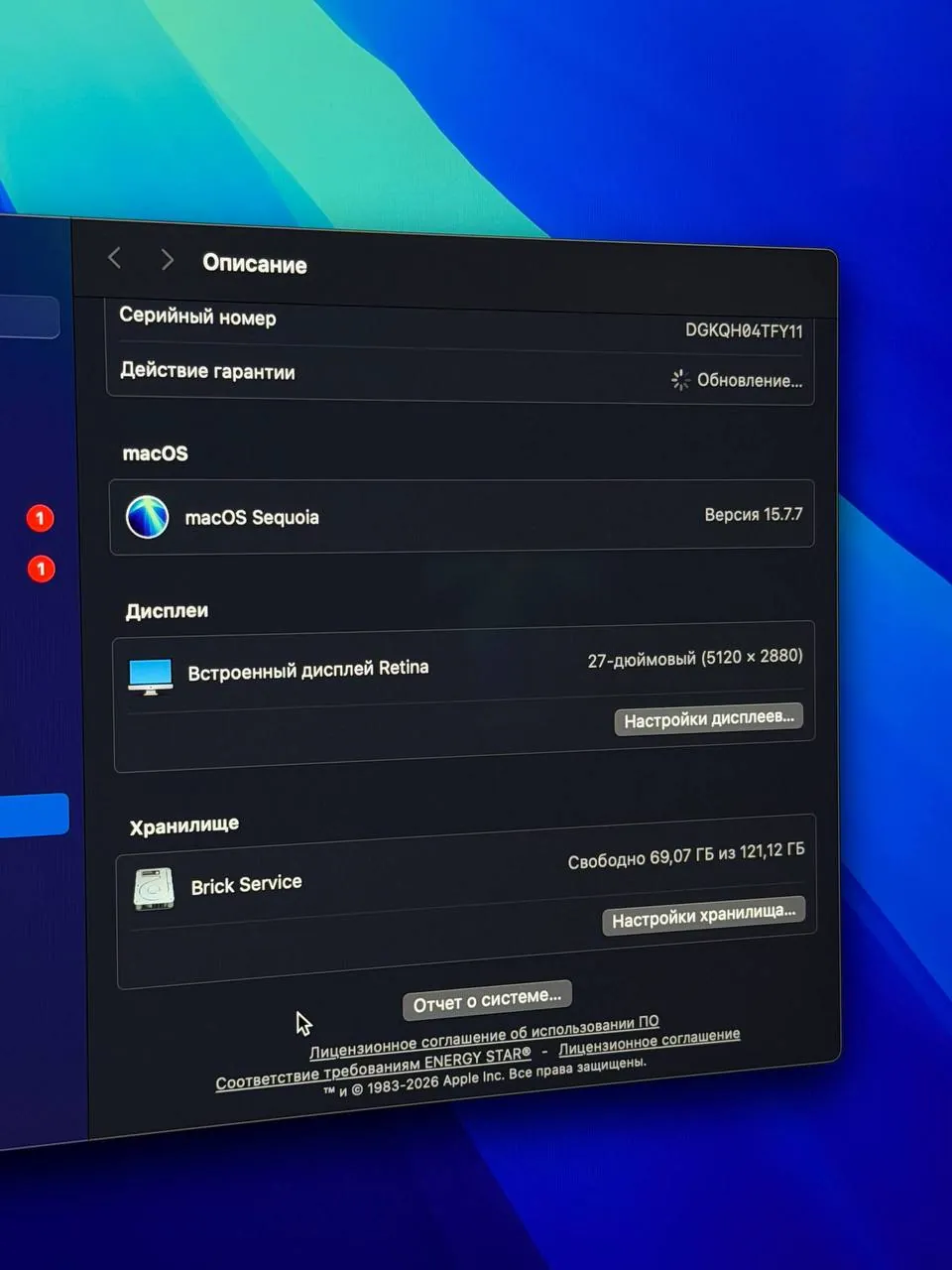
Task: Open Соответствие требованиям ENERGY STAR link
Action: coord(373,1069)
